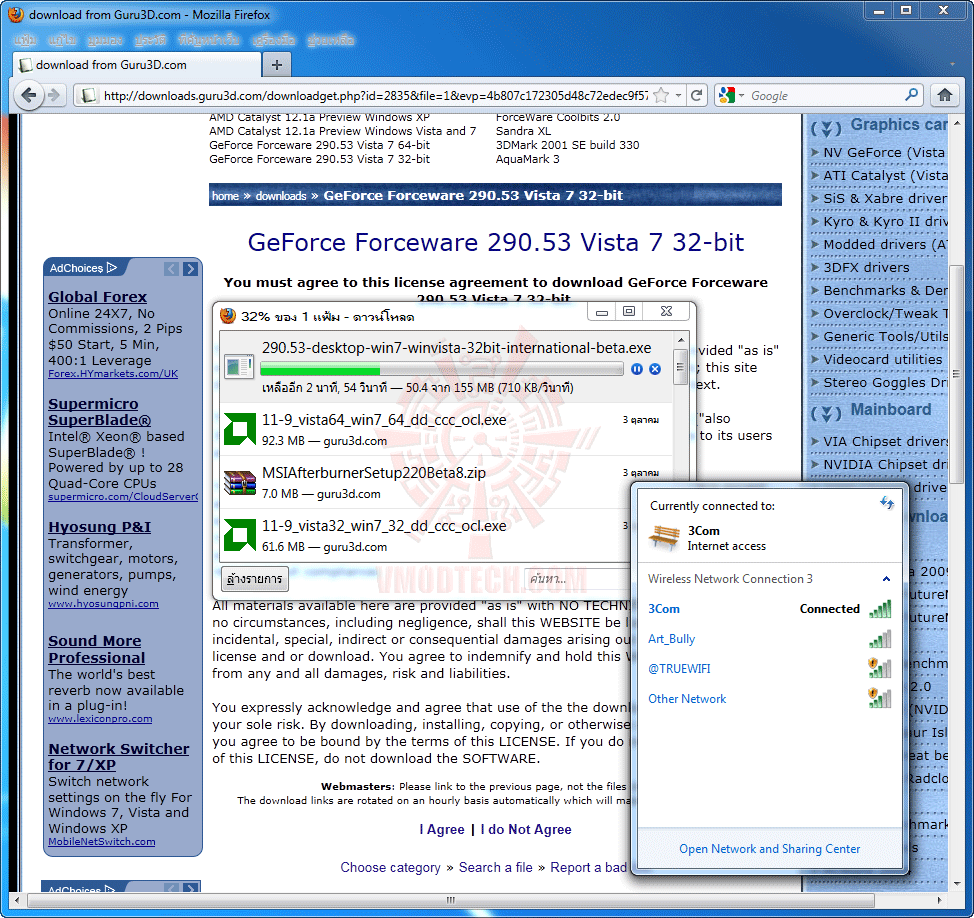974x918 pixels.
Task: Click the signal icon for @TRUEWIFI
Action: point(880,668)
